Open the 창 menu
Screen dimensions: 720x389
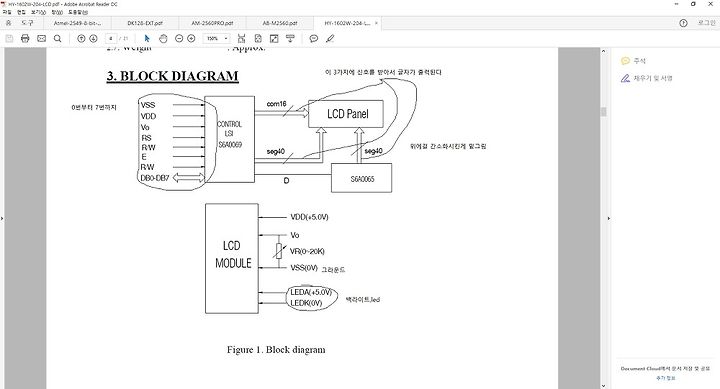(x=57, y=12)
